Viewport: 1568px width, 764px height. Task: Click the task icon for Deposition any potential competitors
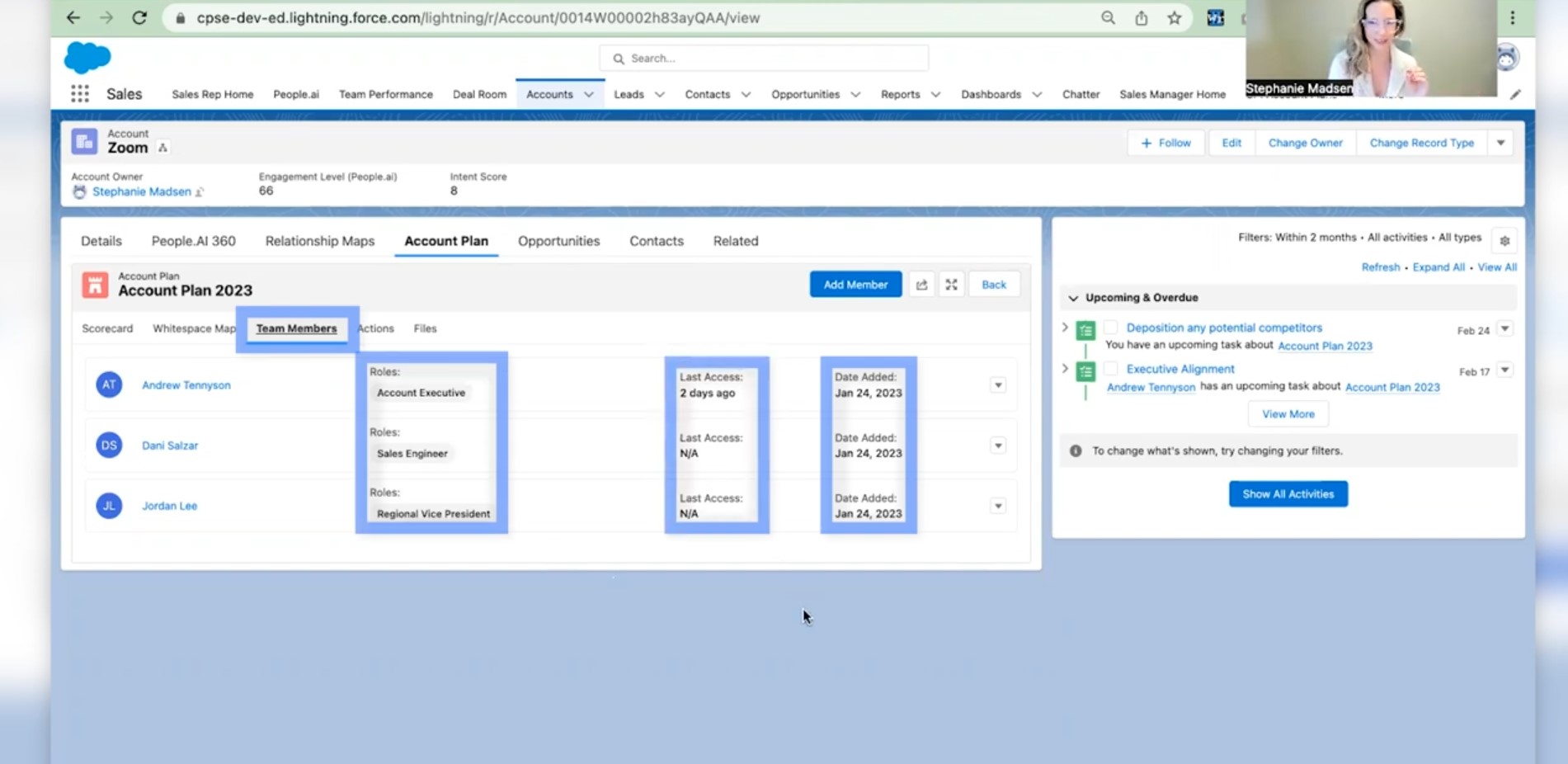1085,330
